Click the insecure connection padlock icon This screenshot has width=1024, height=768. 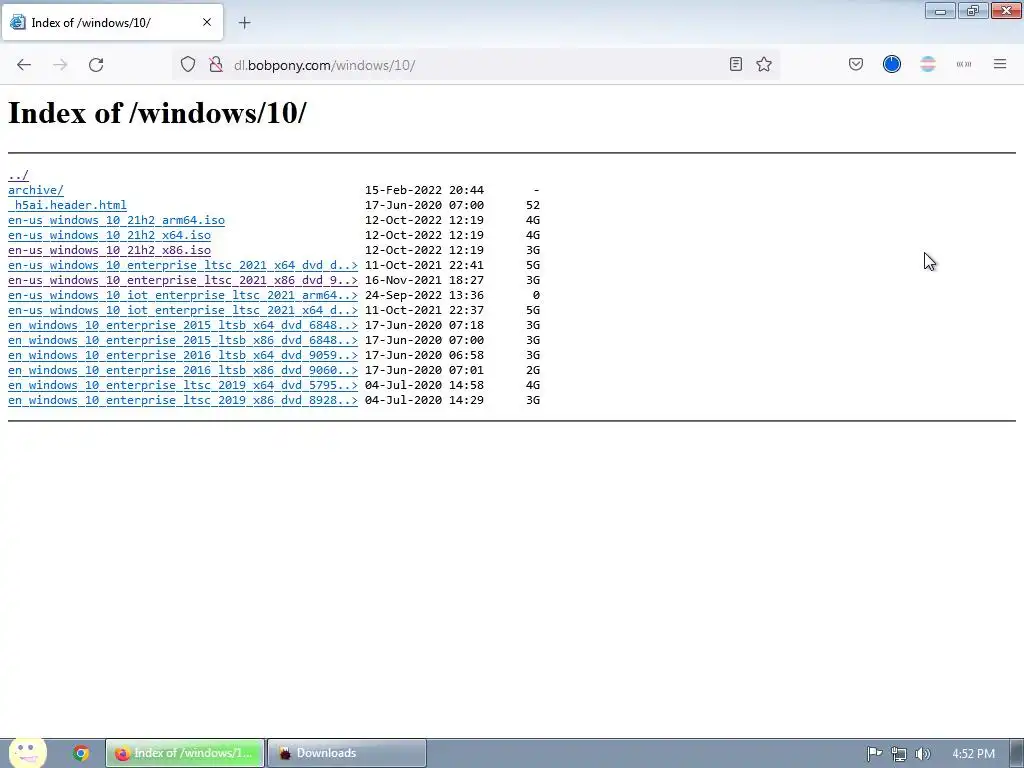tap(216, 65)
